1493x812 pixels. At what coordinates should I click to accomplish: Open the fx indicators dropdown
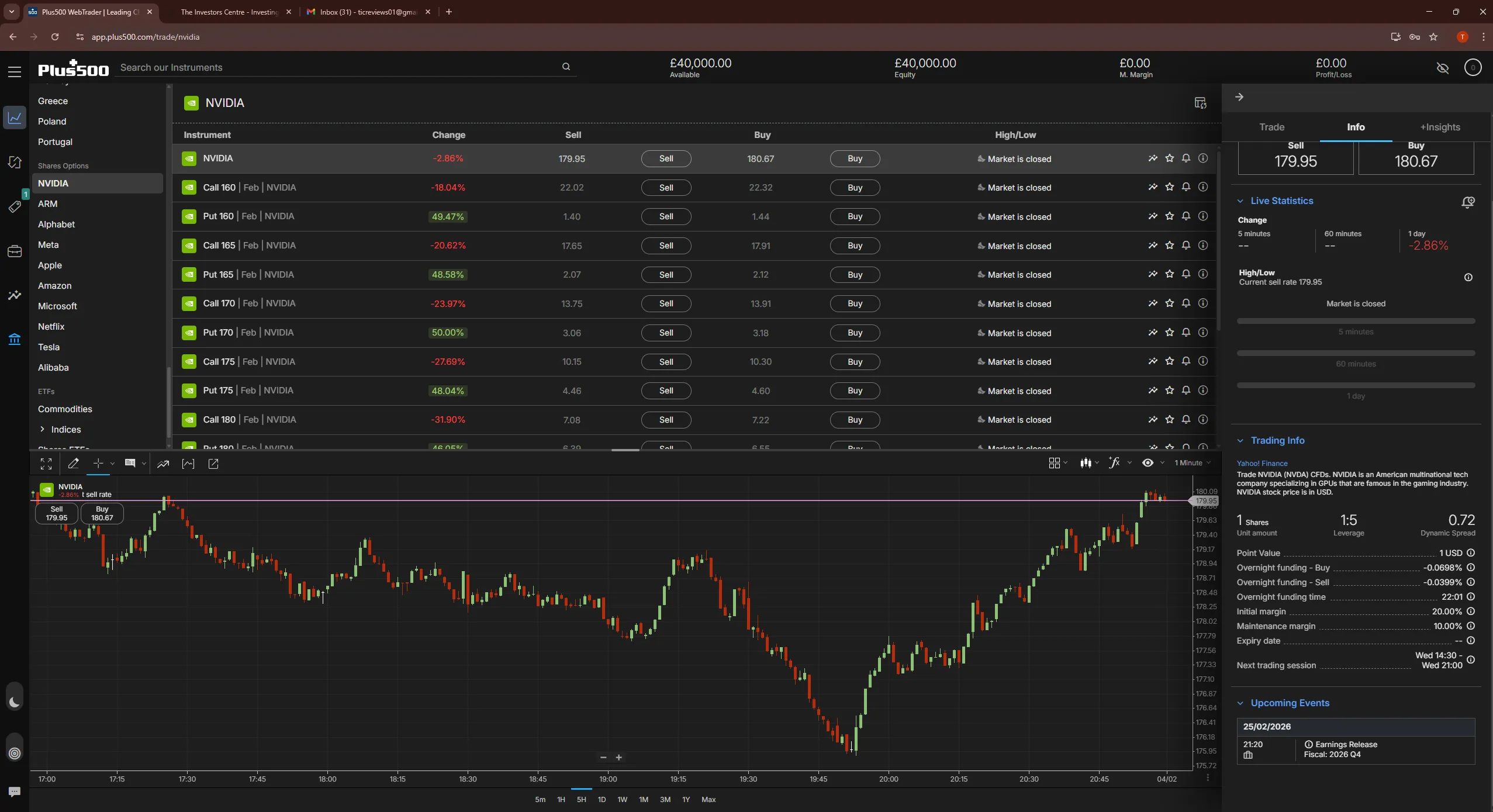pyautogui.click(x=1120, y=463)
